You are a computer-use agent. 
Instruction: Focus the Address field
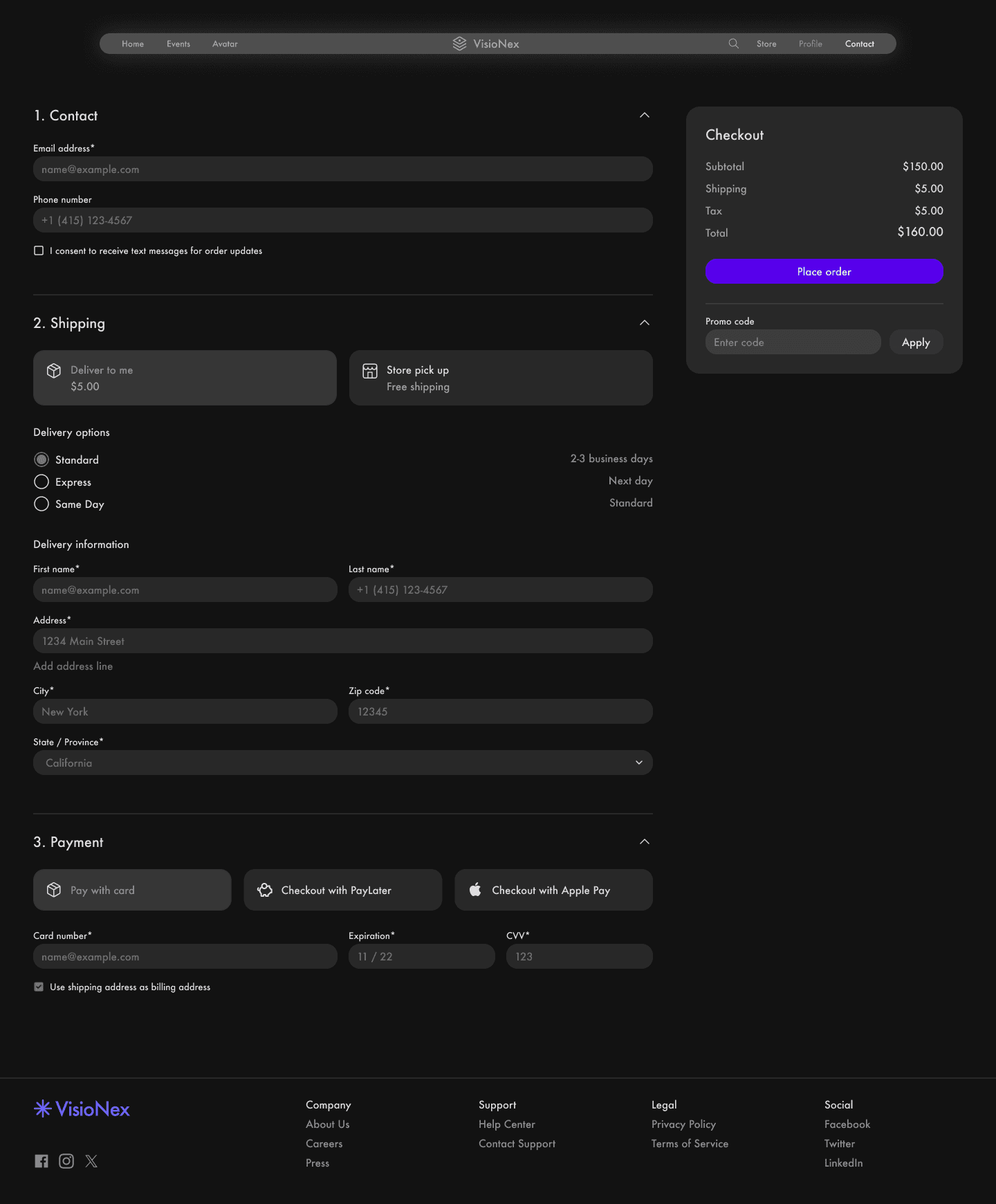(x=343, y=641)
